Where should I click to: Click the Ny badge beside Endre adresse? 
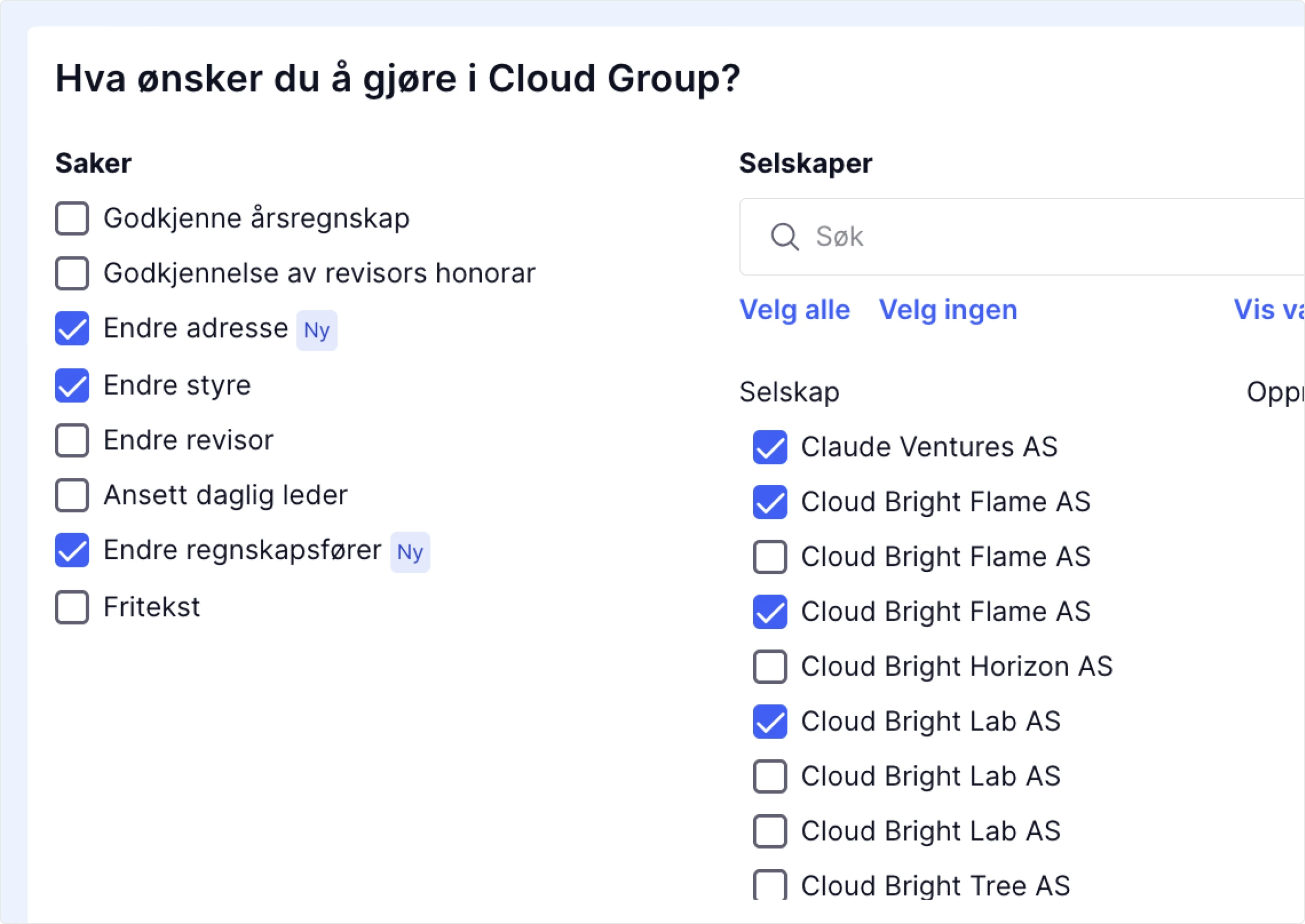tap(316, 330)
